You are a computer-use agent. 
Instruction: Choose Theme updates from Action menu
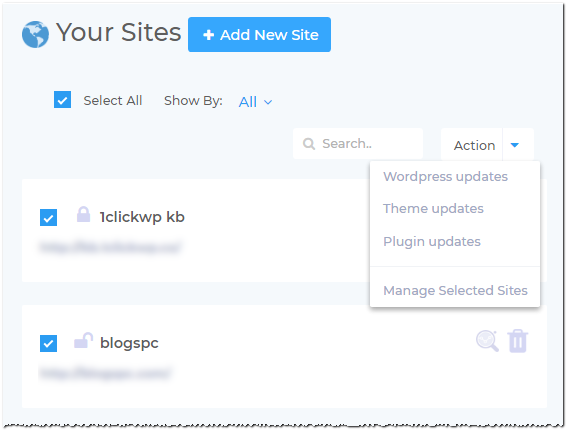[433, 209]
